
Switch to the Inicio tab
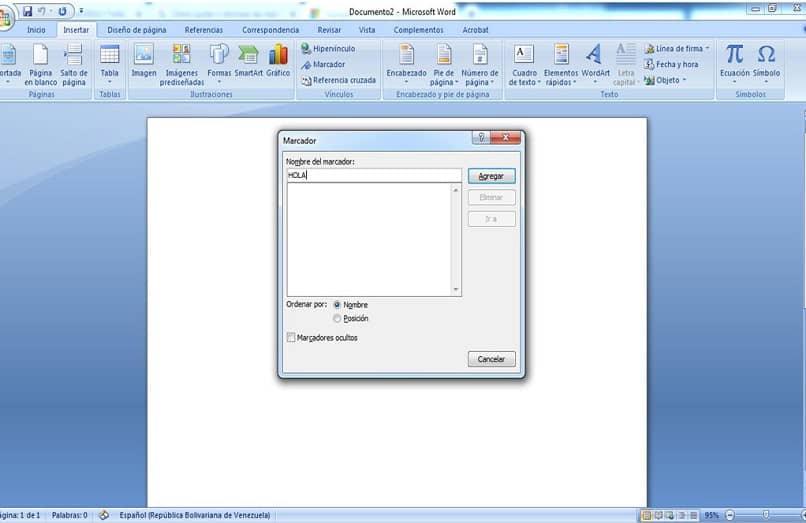(x=36, y=30)
